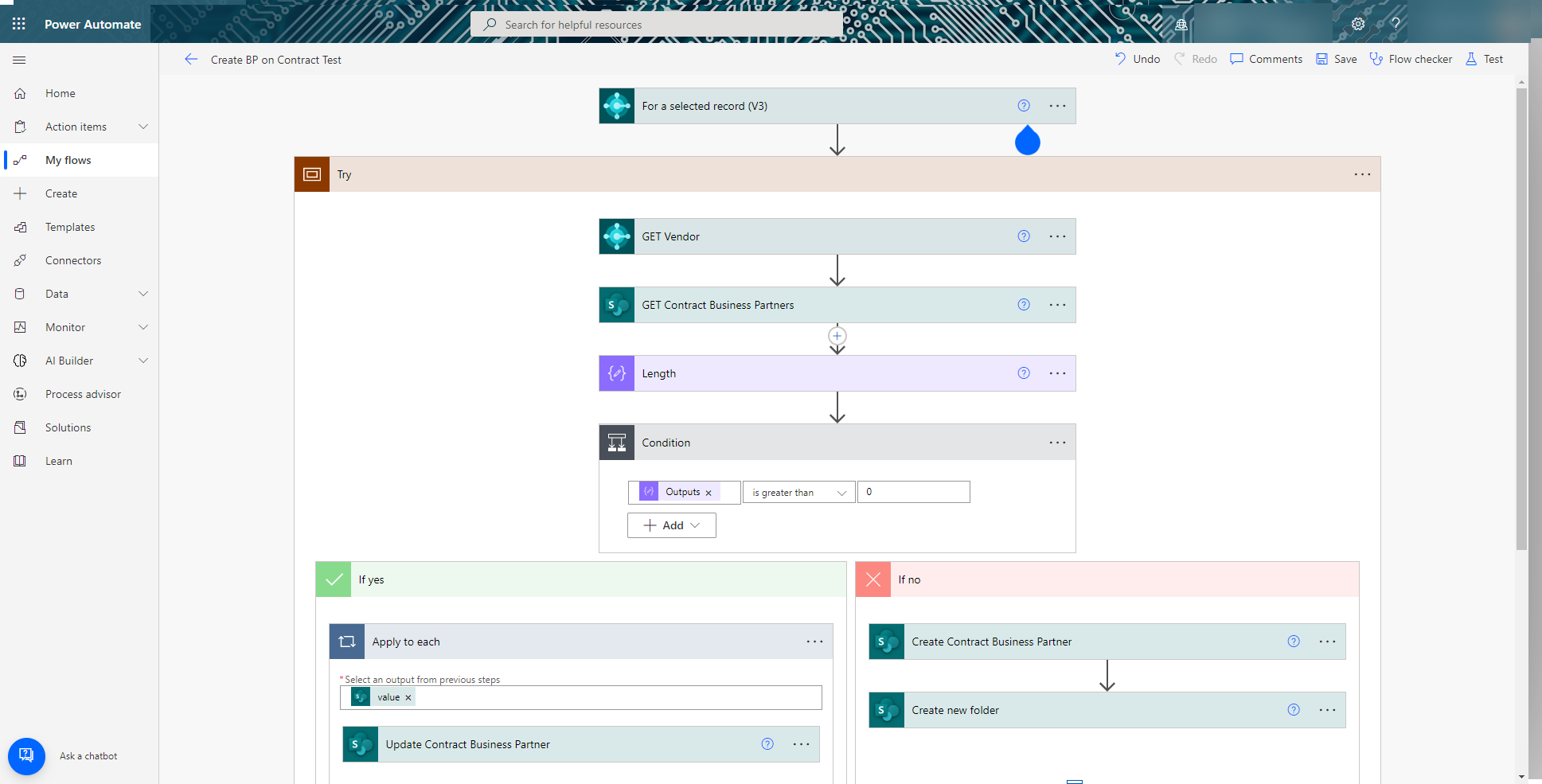Navigate back using the arrow near flow title
The image size is (1542, 784).
click(x=191, y=59)
